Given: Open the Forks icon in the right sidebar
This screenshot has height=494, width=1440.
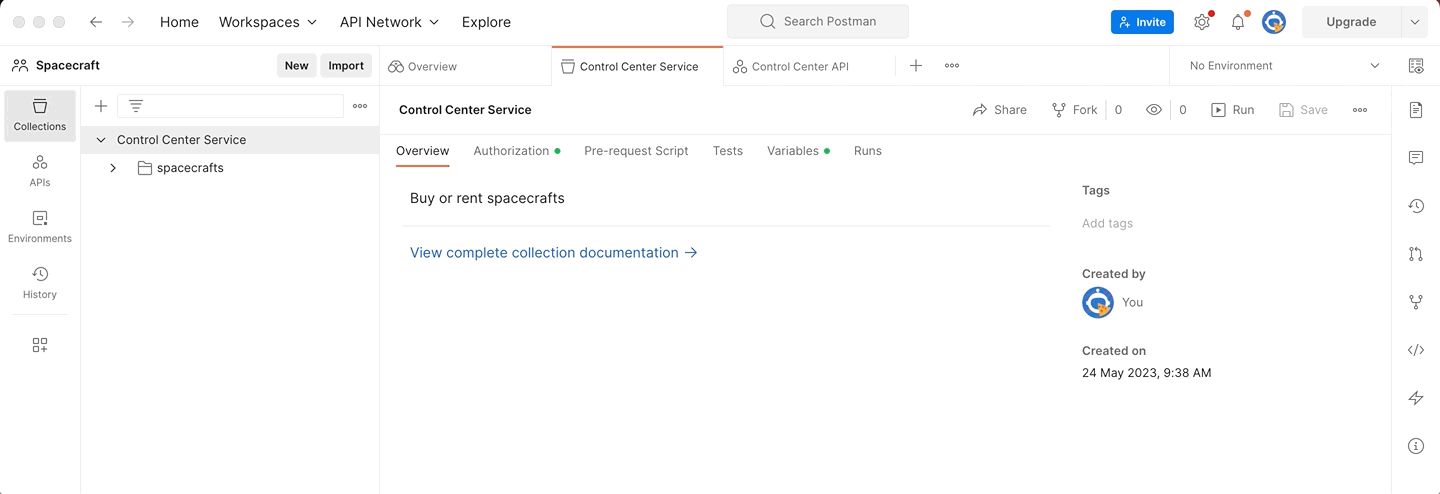Looking at the screenshot, I should (x=1416, y=302).
